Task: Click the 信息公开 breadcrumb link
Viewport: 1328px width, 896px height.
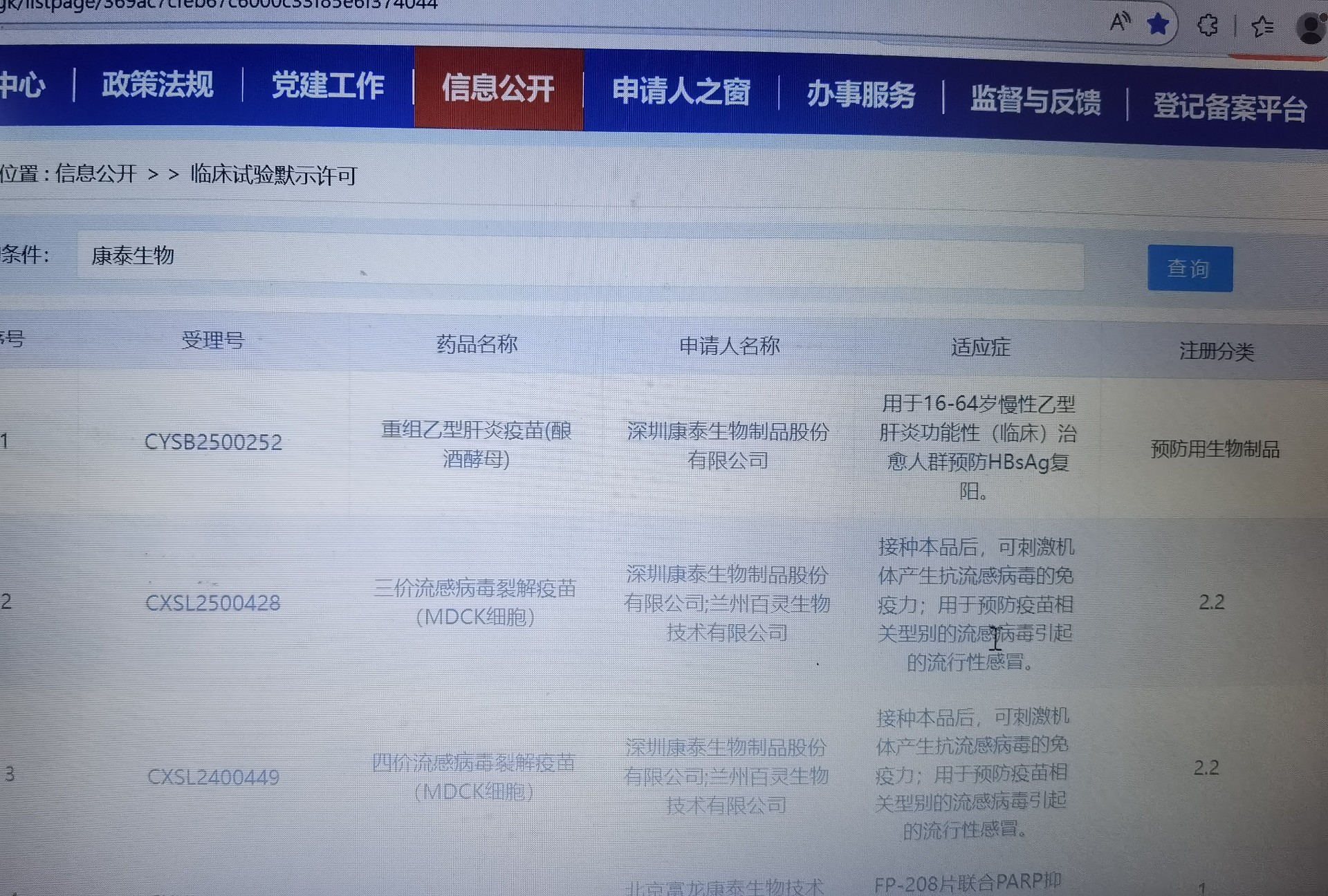Action: (95, 174)
